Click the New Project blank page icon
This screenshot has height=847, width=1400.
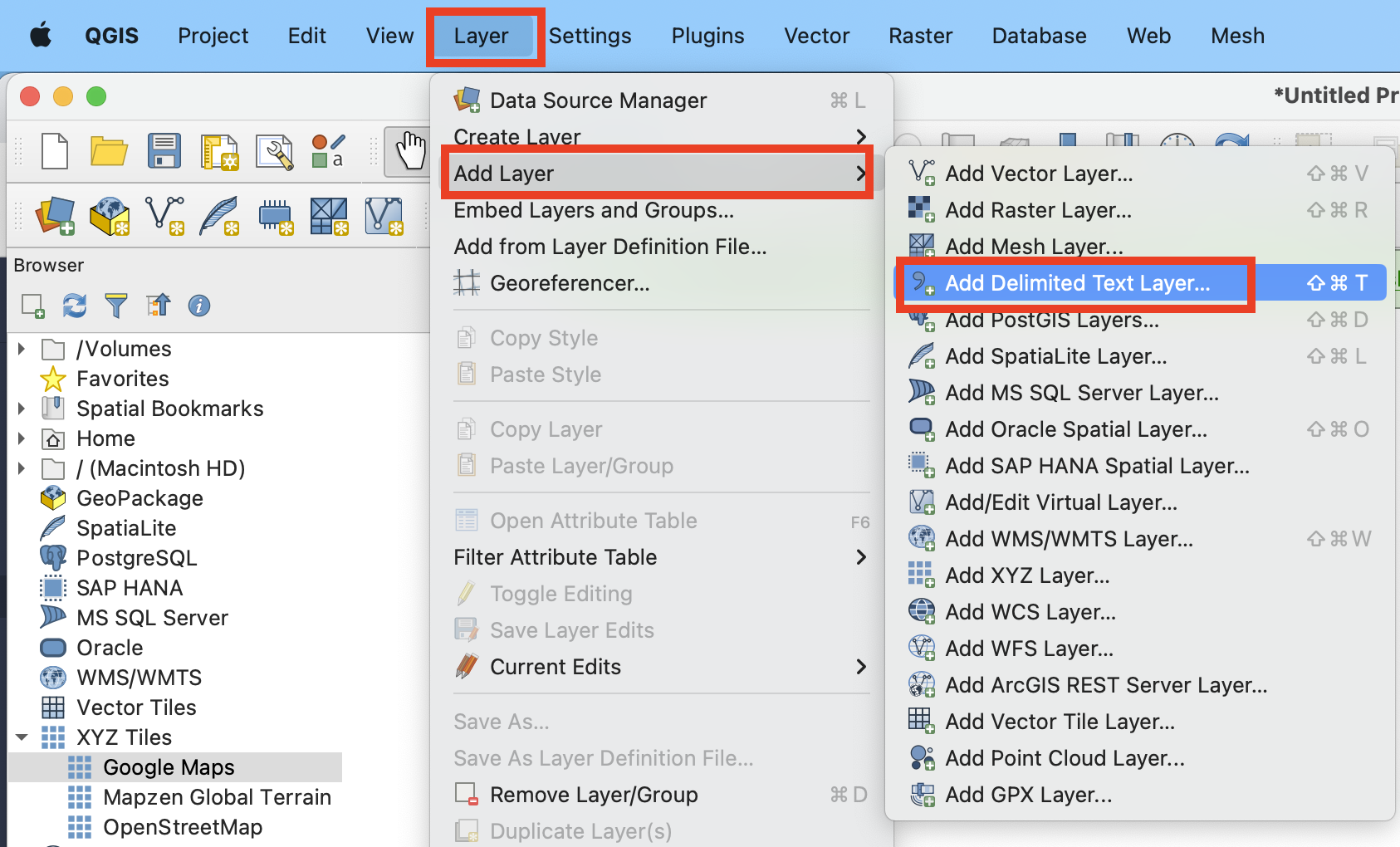tap(55, 152)
